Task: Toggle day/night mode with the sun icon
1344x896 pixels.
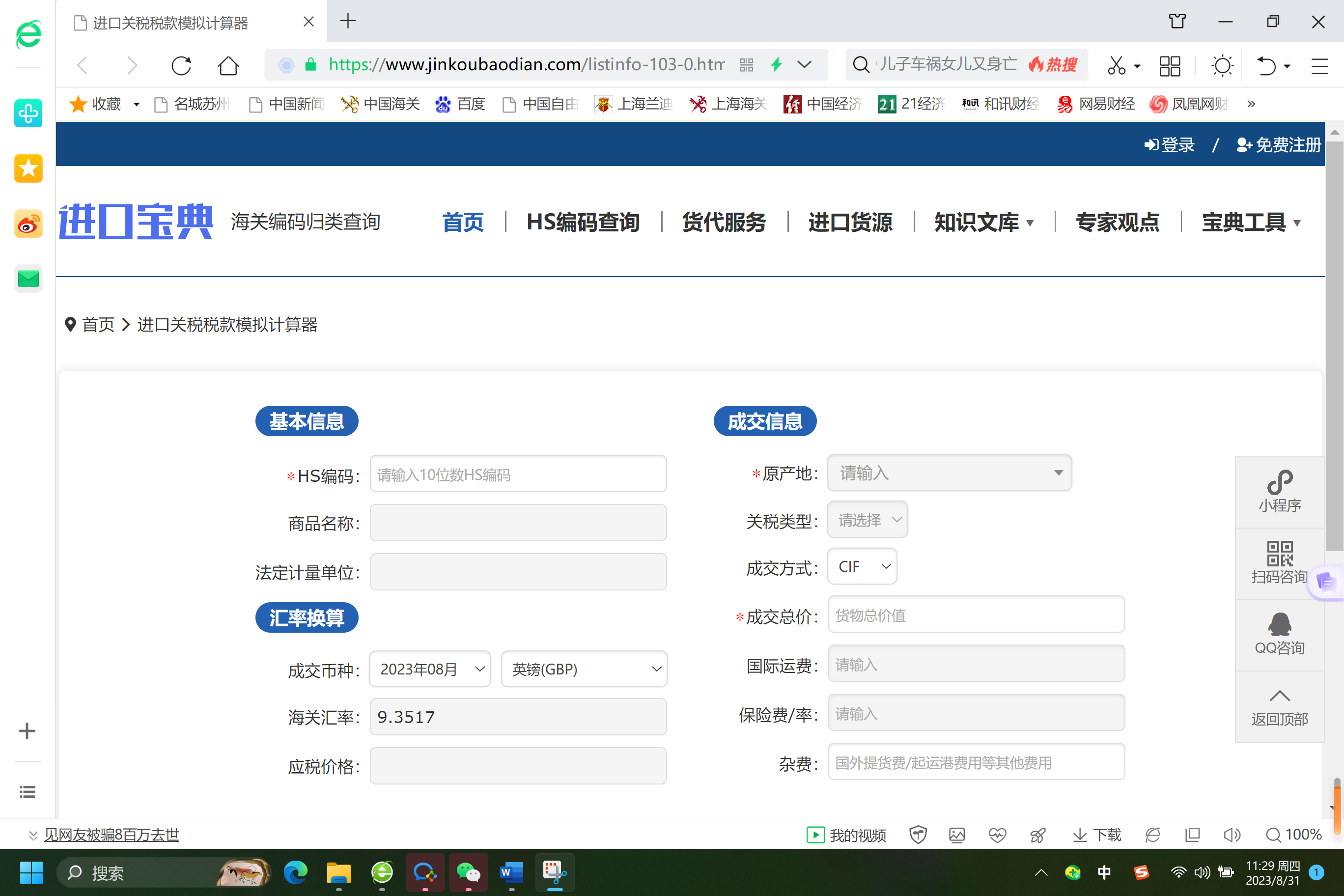Action: (1222, 65)
